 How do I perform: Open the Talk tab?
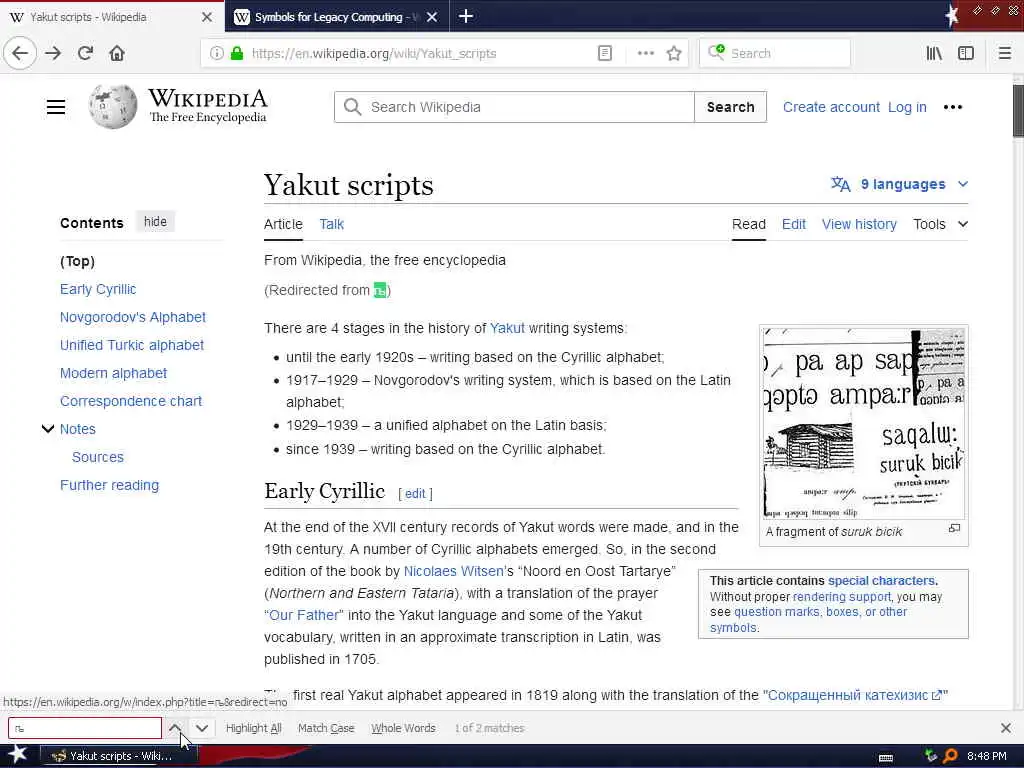(331, 224)
